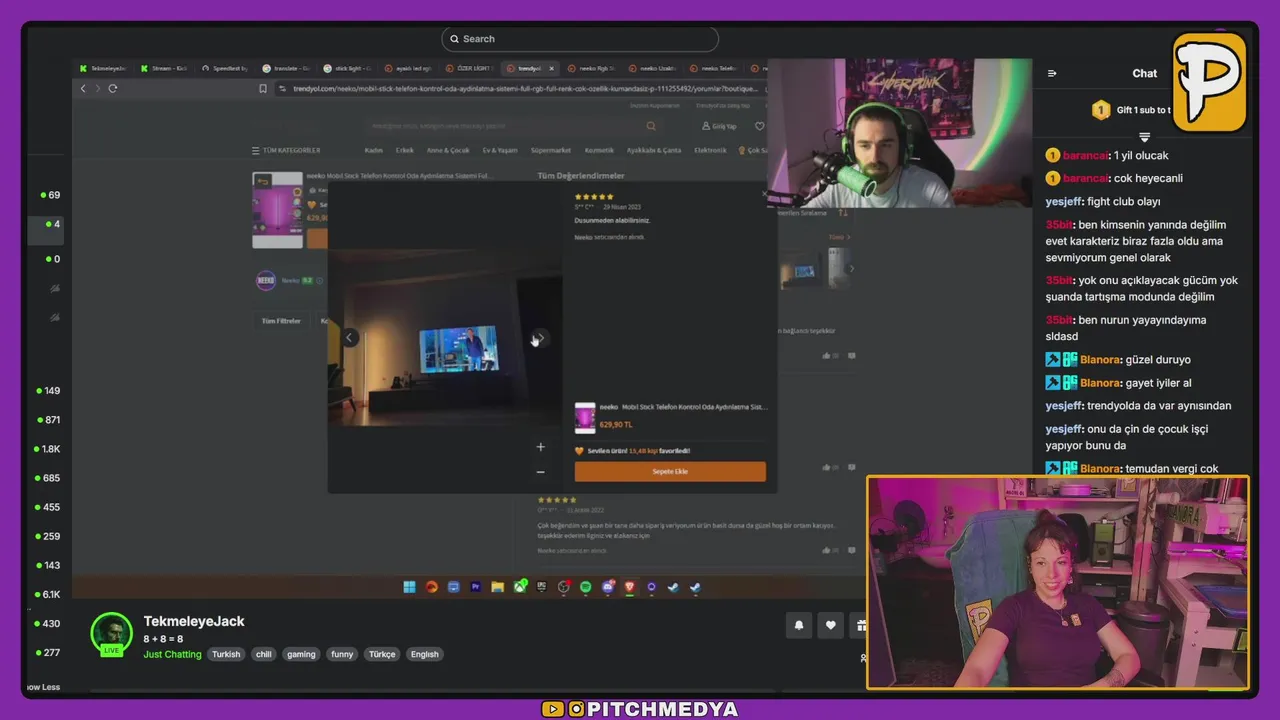Viewport: 1280px width, 720px height.
Task: Click the heart follow button
Action: click(x=831, y=626)
